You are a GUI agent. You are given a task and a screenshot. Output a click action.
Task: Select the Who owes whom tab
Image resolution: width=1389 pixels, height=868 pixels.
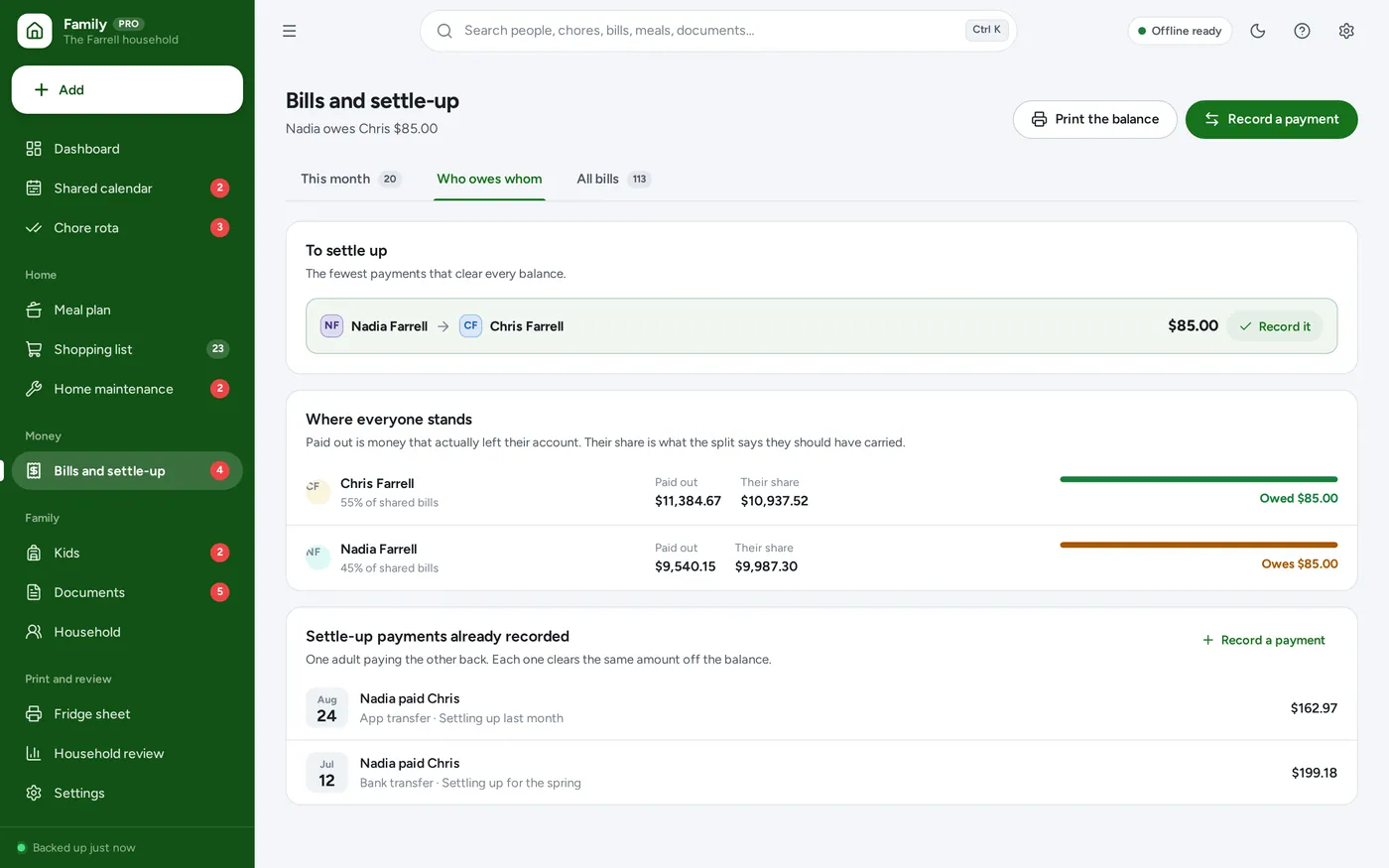coord(489,180)
